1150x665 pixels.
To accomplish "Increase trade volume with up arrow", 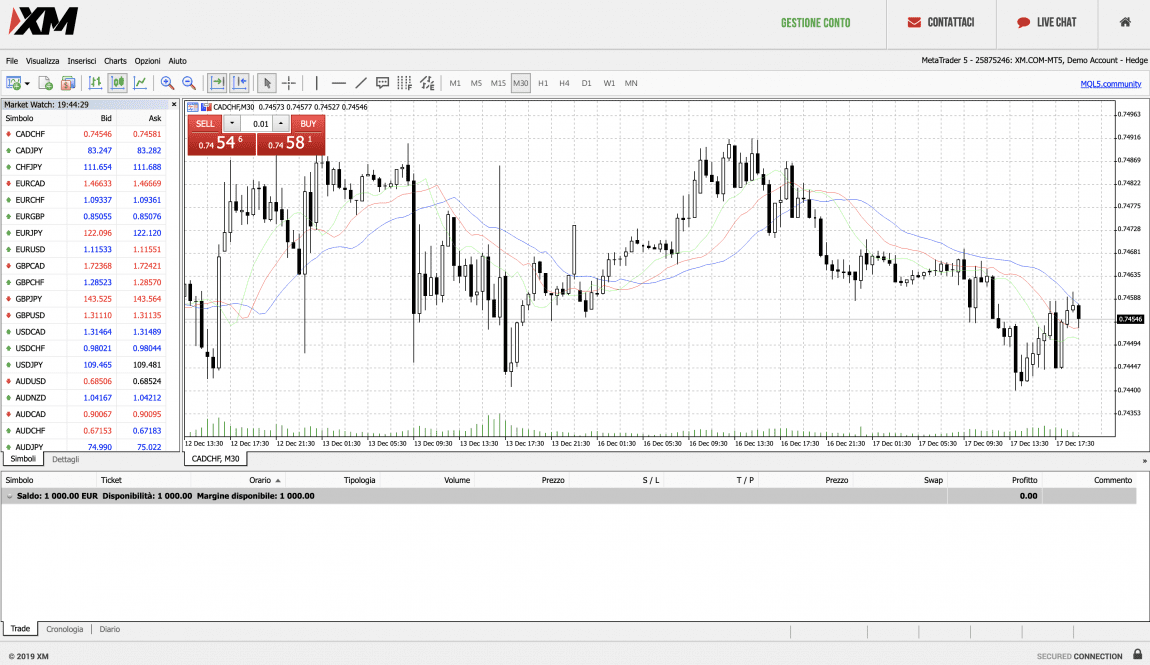I will click(x=281, y=124).
